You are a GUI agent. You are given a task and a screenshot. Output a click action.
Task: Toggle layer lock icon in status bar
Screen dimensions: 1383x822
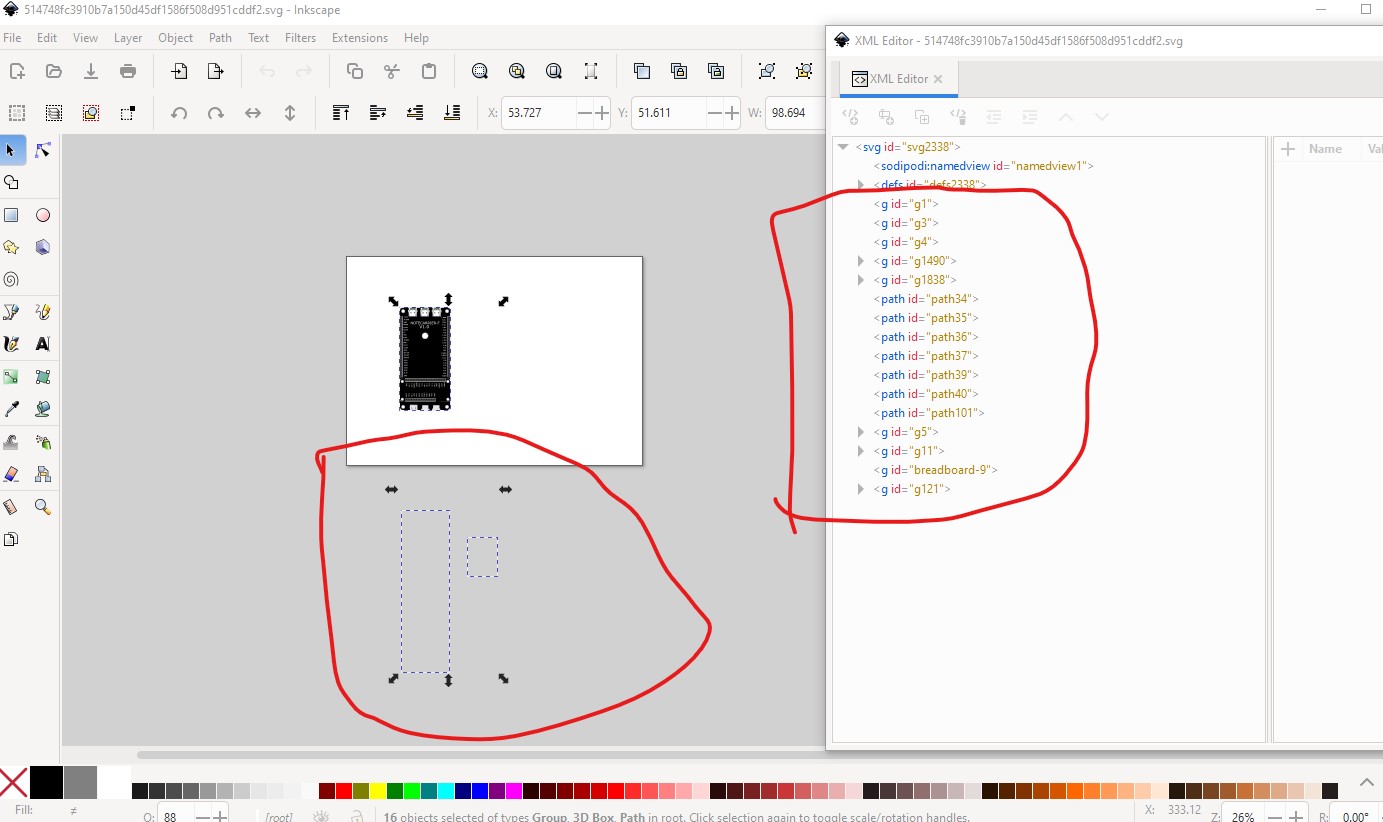[356, 816]
